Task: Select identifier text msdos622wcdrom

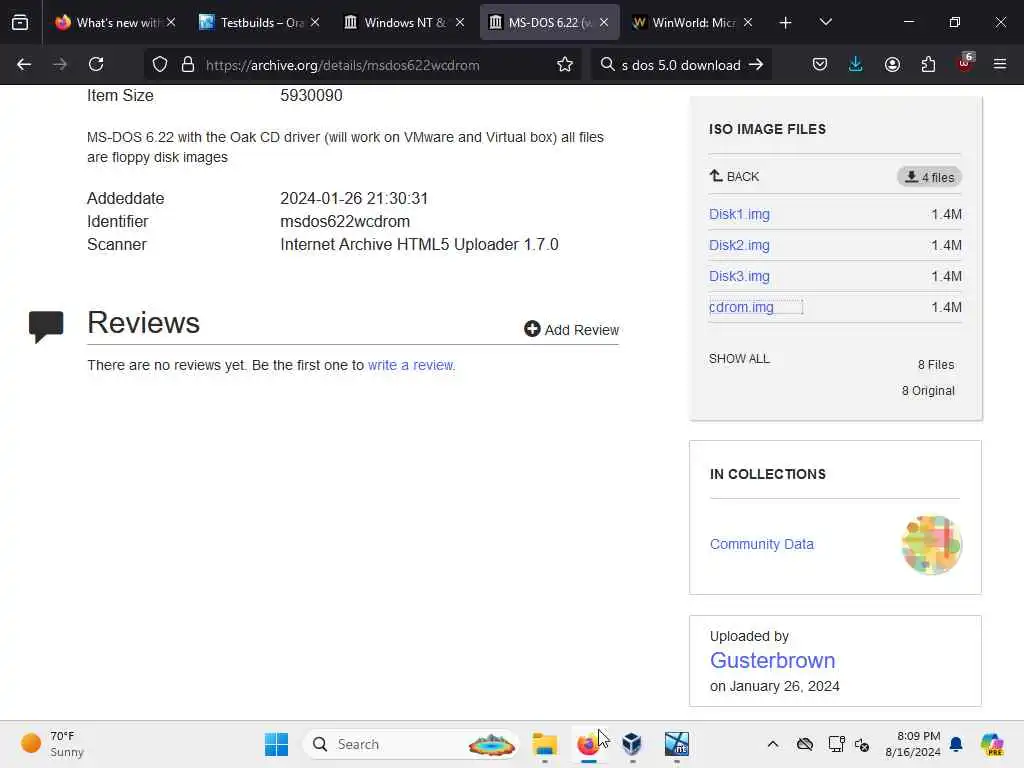Action: point(345,221)
